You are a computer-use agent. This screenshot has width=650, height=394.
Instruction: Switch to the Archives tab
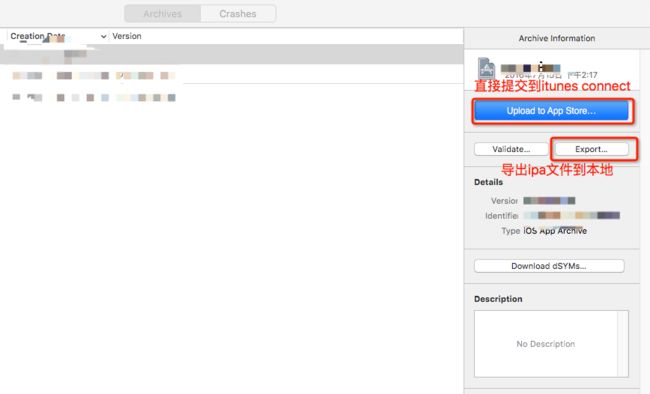pos(162,14)
